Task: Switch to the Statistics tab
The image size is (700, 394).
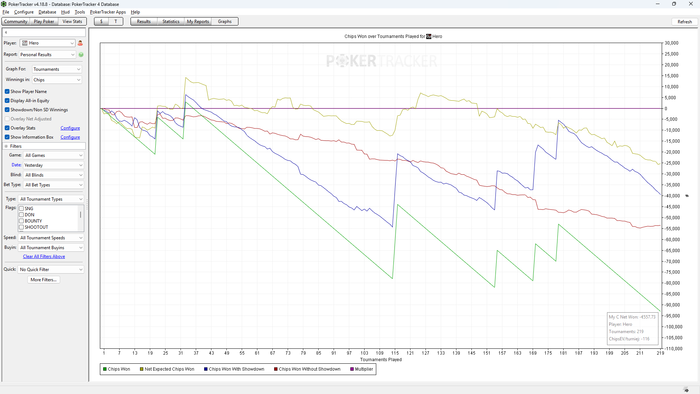Action: [171, 21]
